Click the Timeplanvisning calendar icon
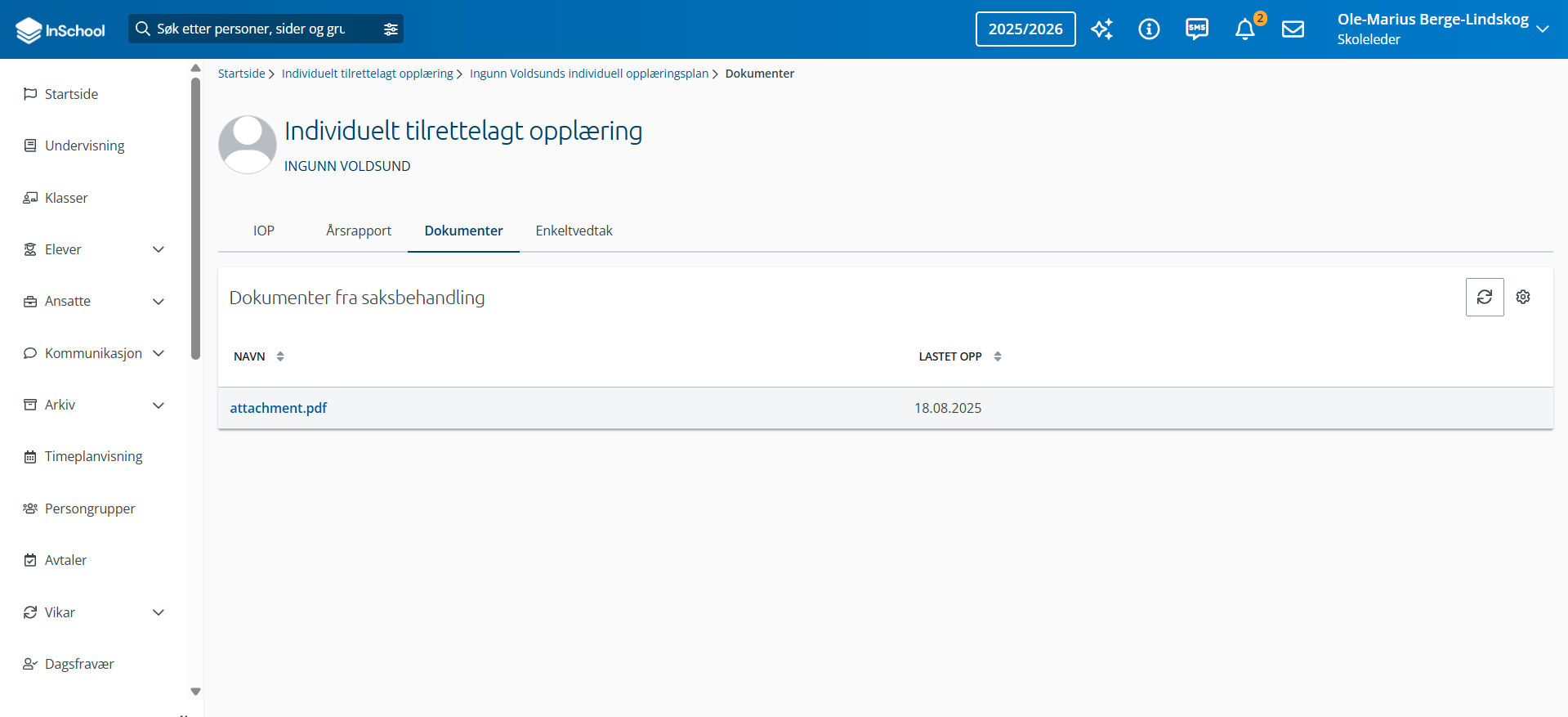The image size is (1568, 717). point(30,456)
